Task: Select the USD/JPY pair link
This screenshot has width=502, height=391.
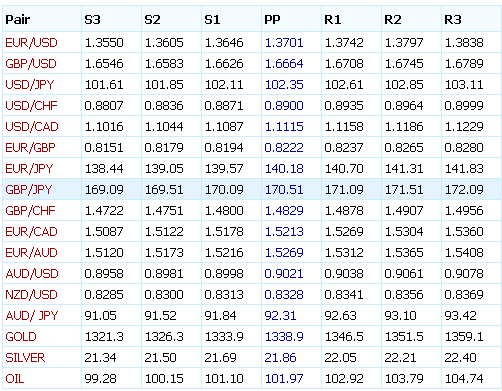Action: pos(30,85)
